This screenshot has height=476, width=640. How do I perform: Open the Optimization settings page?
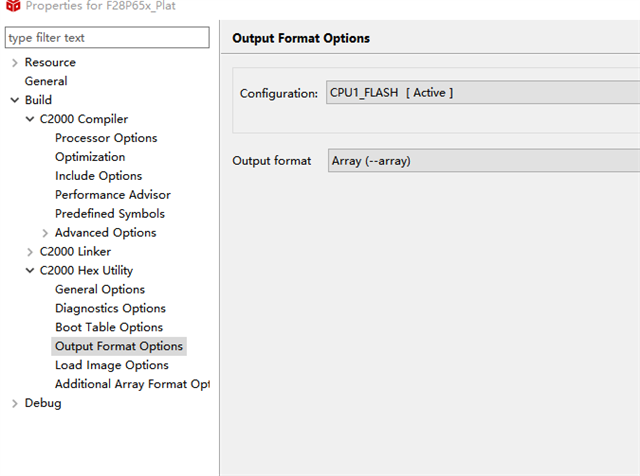(90, 157)
